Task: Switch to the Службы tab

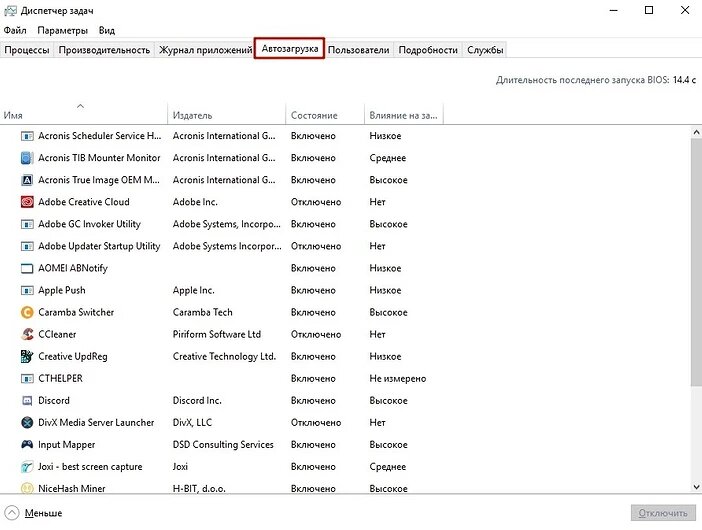Action: tap(485, 50)
